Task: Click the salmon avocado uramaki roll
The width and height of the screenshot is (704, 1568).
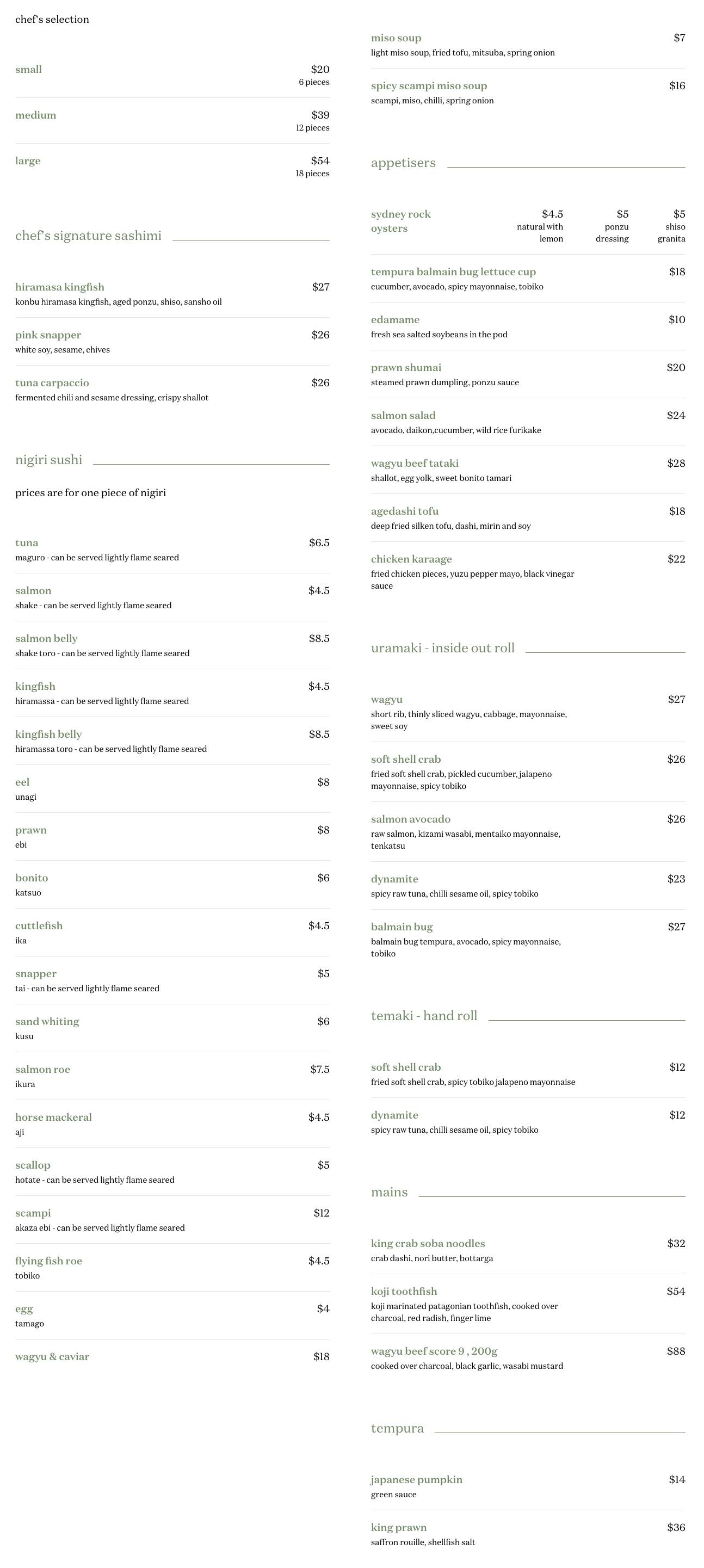Action: click(410, 819)
